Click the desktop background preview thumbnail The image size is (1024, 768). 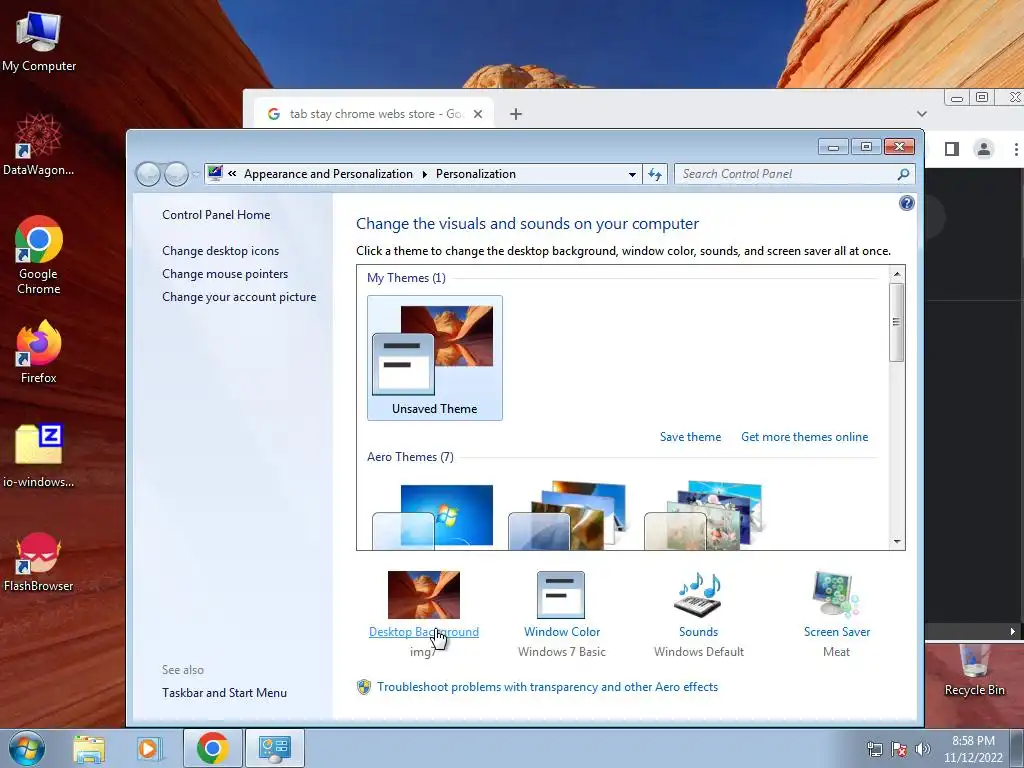423,595
